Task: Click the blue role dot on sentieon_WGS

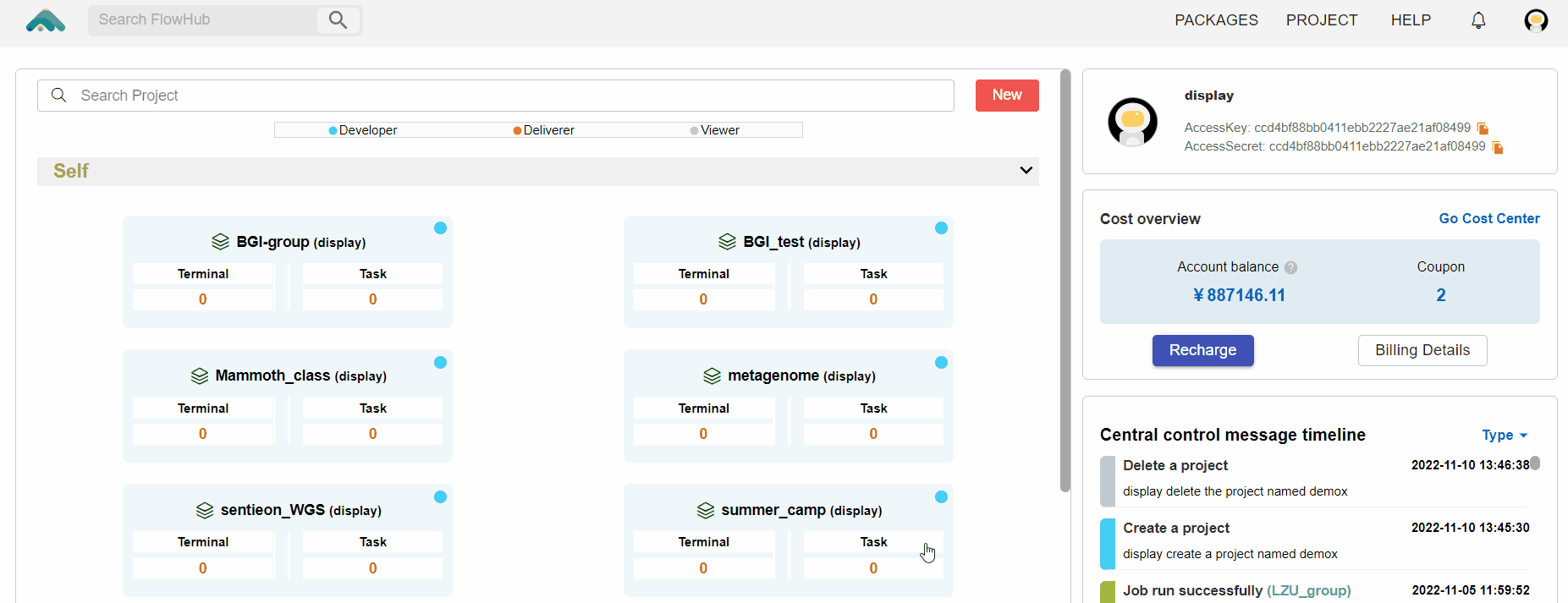Action: point(440,496)
